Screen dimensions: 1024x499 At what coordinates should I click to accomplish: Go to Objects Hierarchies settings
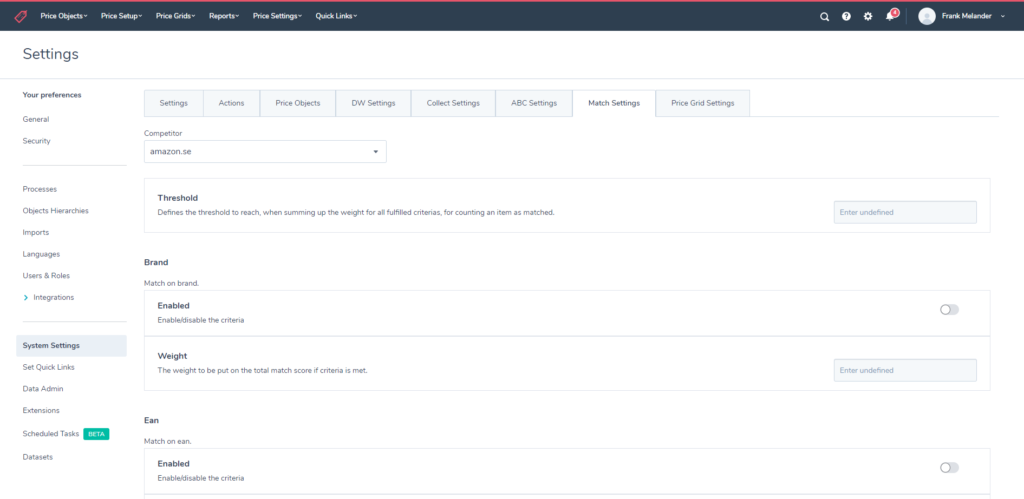(56, 211)
